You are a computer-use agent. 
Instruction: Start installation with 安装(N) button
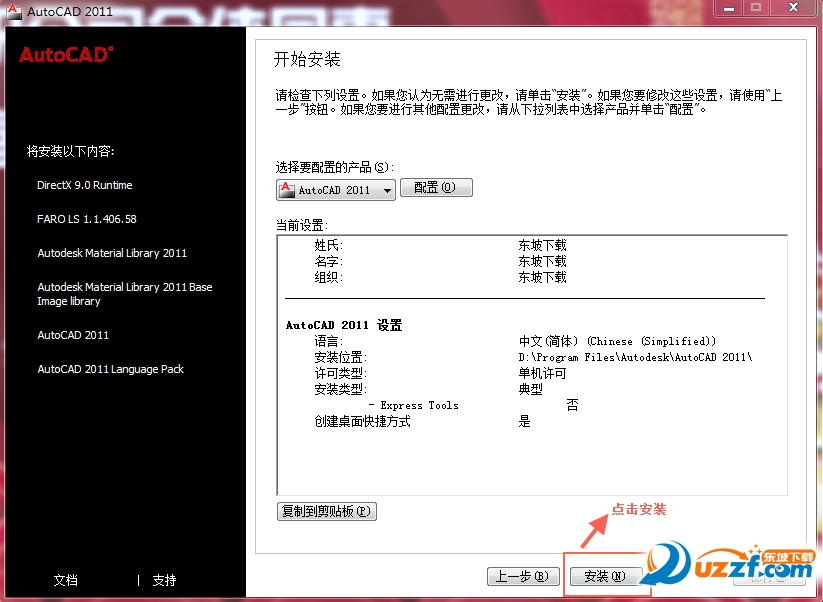[x=605, y=576]
